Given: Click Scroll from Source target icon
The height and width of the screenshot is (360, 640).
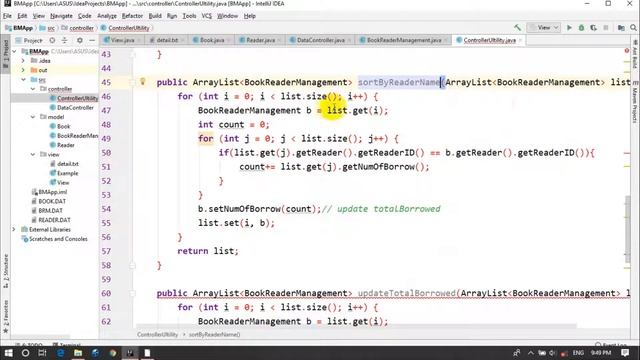Looking at the screenshot, I should (52, 40).
